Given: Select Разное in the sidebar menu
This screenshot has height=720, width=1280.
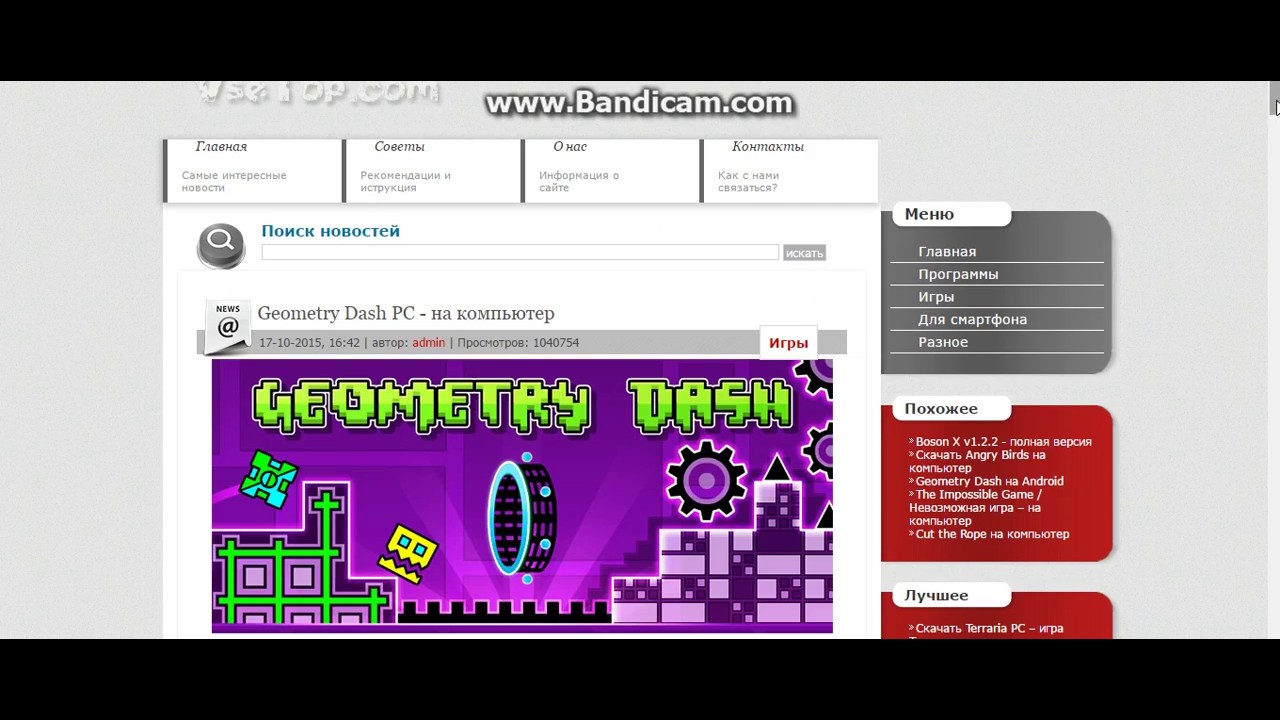Looking at the screenshot, I should tap(943, 342).
